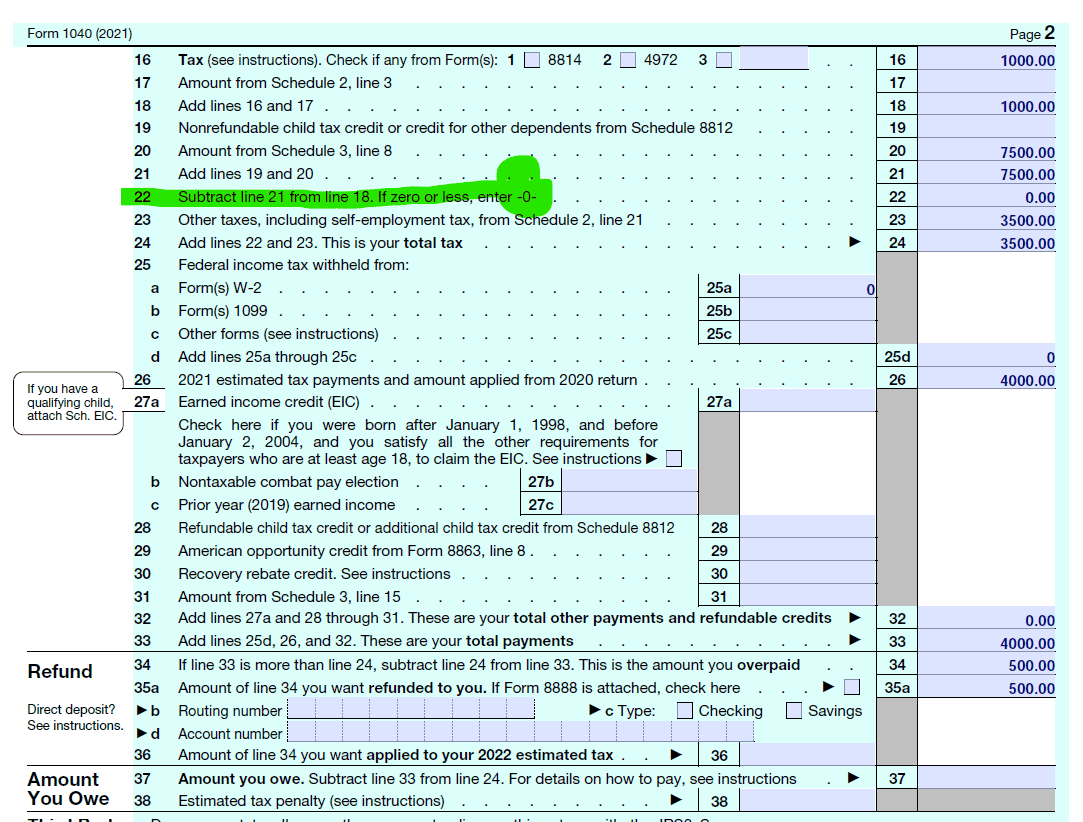Toggle the EIC age requirement checkbox
1083x822 pixels.
(674, 459)
